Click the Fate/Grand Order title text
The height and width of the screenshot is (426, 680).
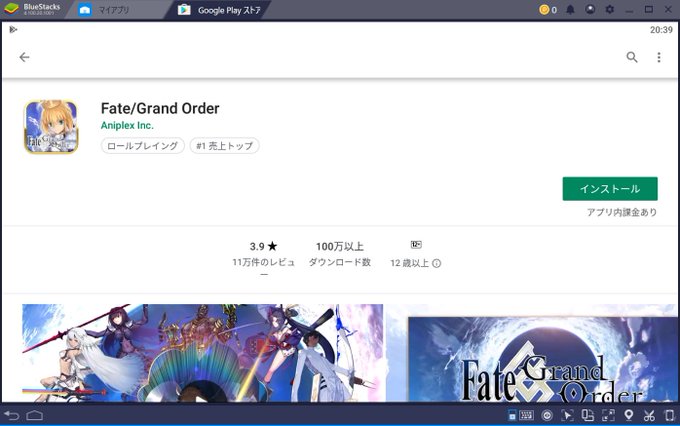(x=160, y=108)
